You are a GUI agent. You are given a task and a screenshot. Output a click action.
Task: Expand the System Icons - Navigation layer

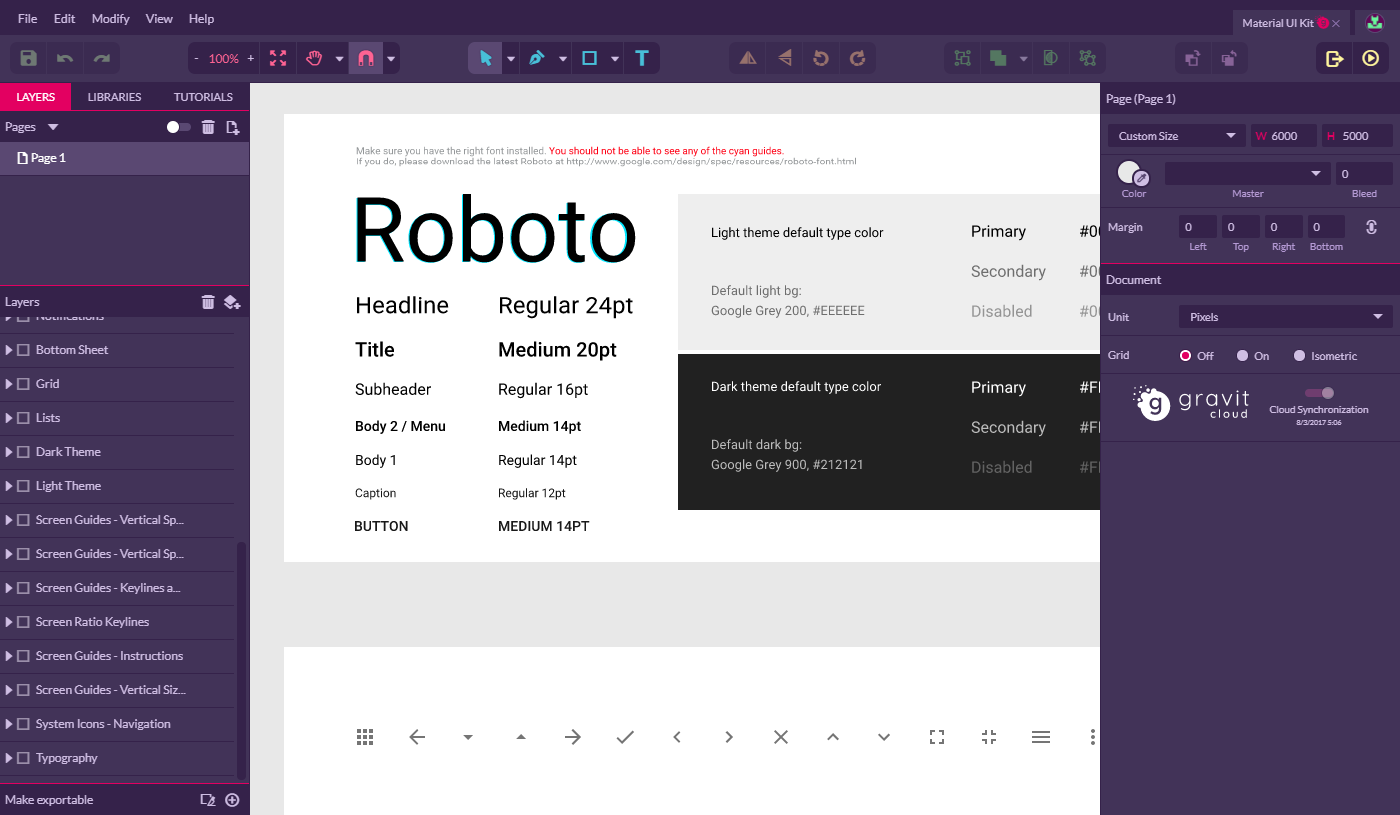pyautogui.click(x=9, y=724)
